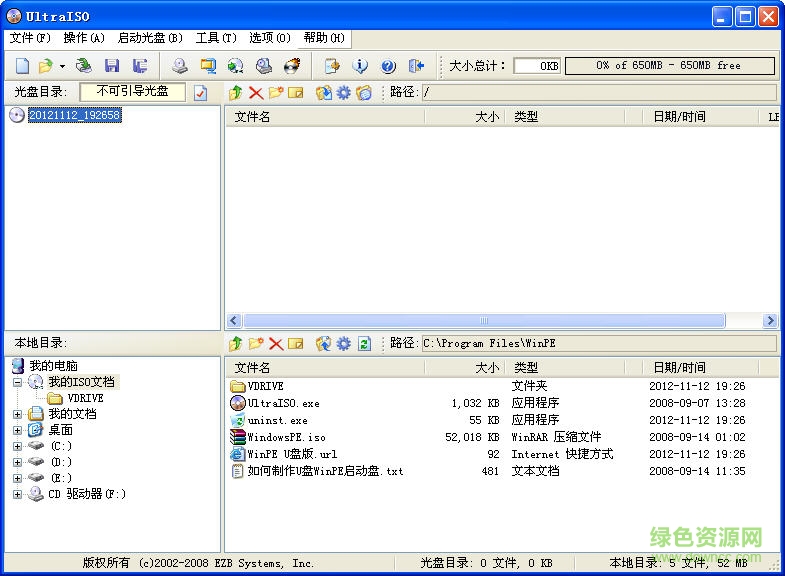This screenshot has height=576, width=785.
Task: Click the horizontal scrollbar right arrow
Action: pos(770,321)
